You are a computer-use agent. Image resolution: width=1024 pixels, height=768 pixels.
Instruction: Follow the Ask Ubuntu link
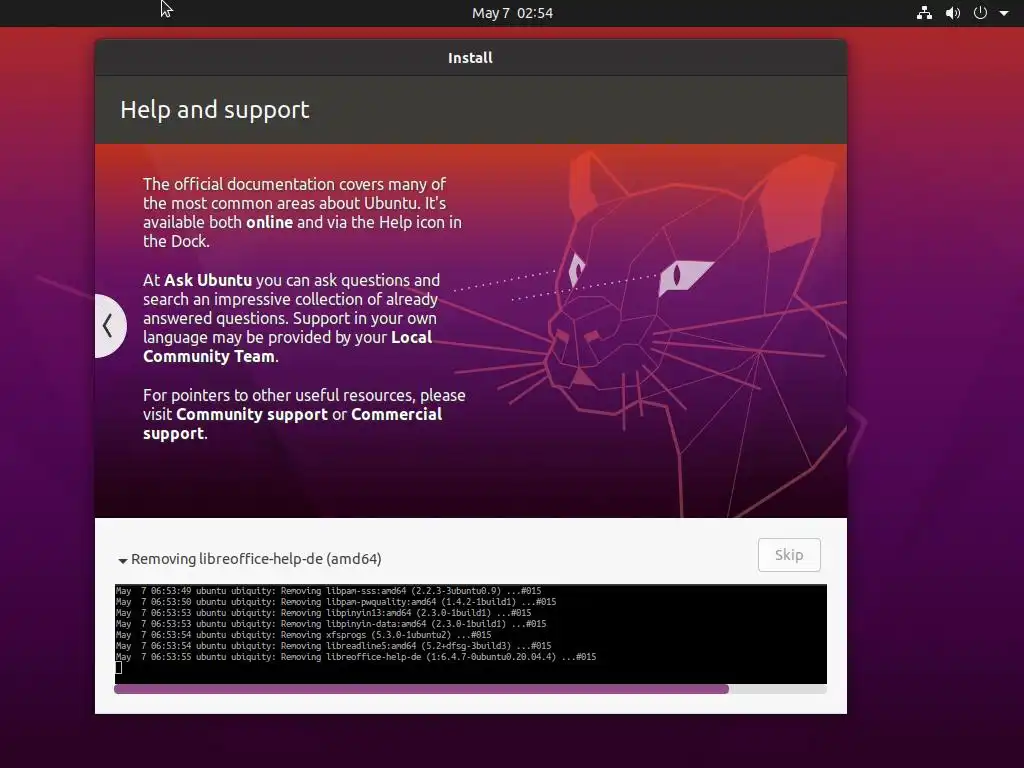point(208,280)
